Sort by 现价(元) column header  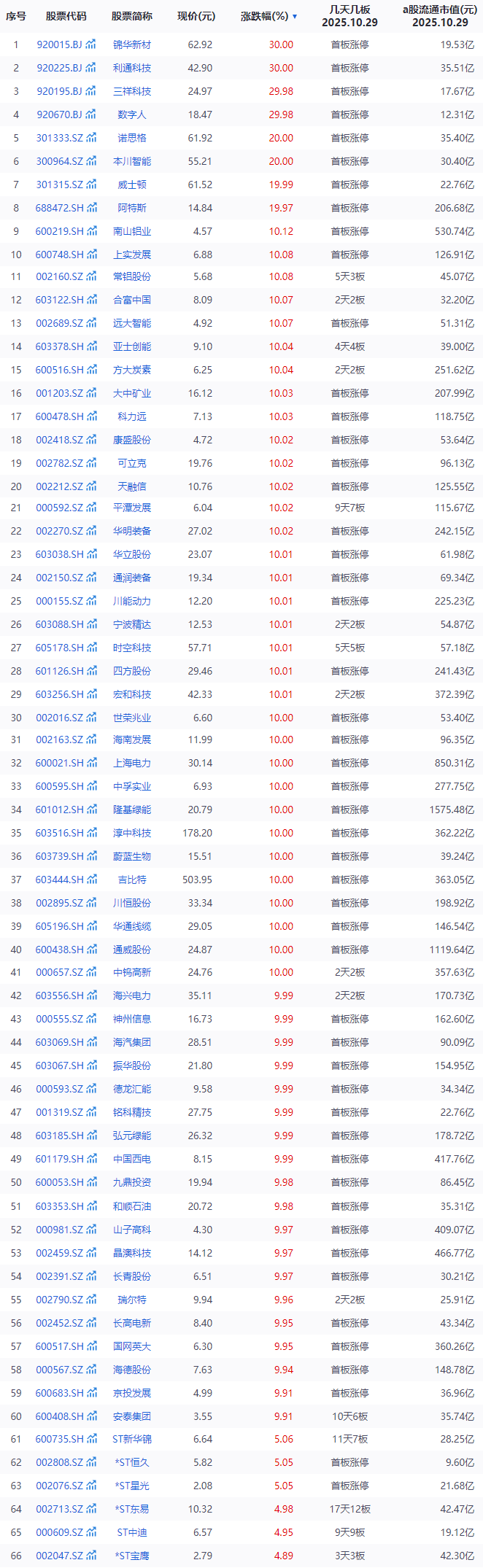point(196,16)
